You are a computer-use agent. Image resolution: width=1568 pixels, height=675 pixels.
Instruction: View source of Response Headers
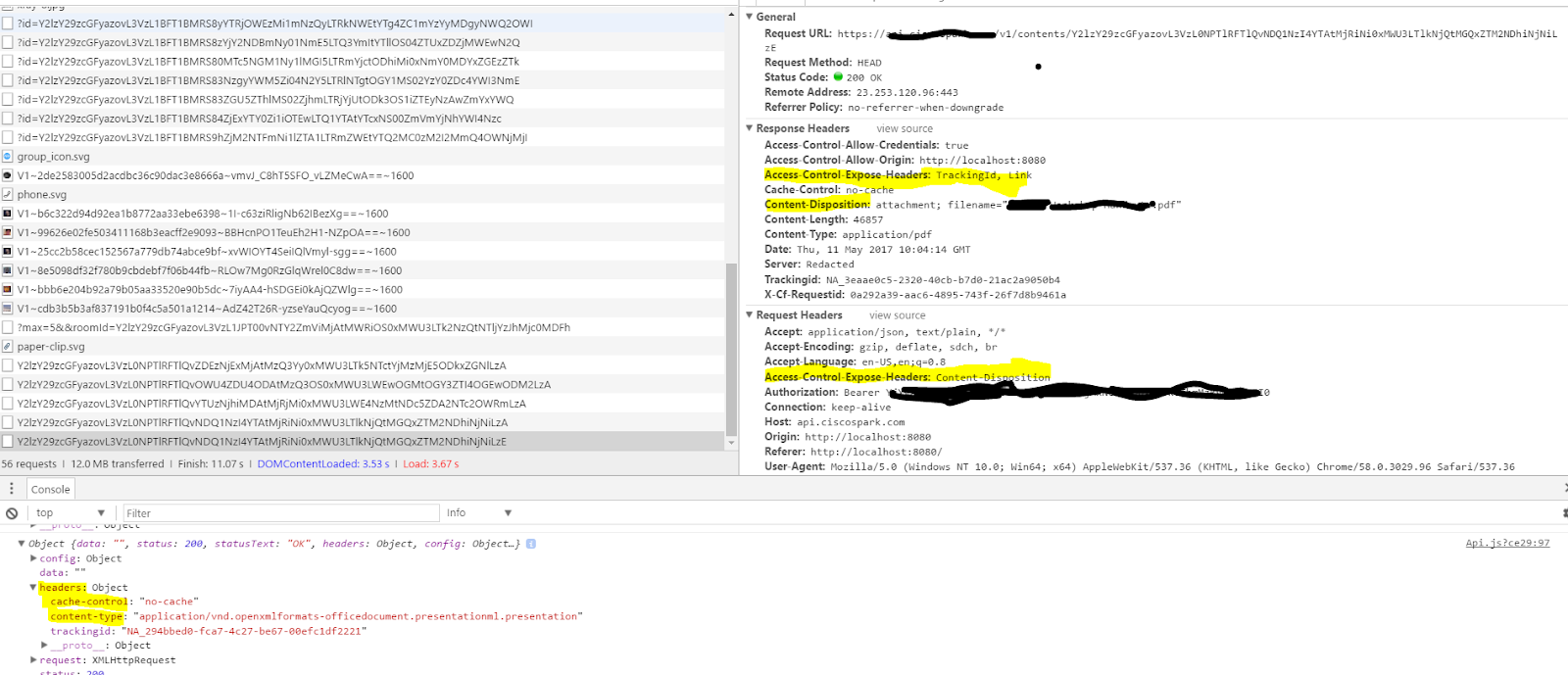coord(905,129)
